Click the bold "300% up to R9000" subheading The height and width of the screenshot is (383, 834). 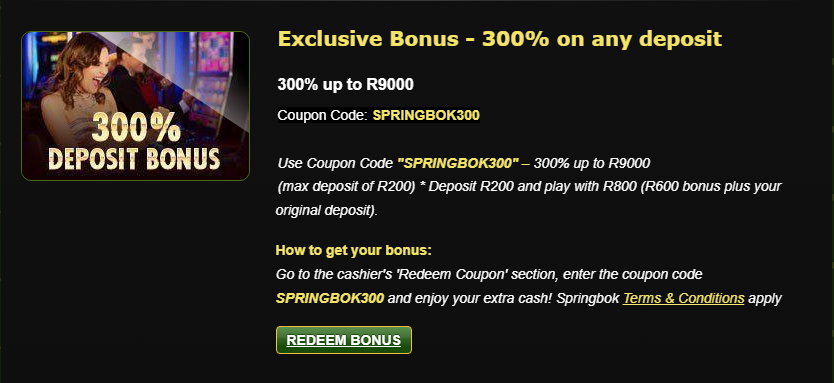point(345,85)
